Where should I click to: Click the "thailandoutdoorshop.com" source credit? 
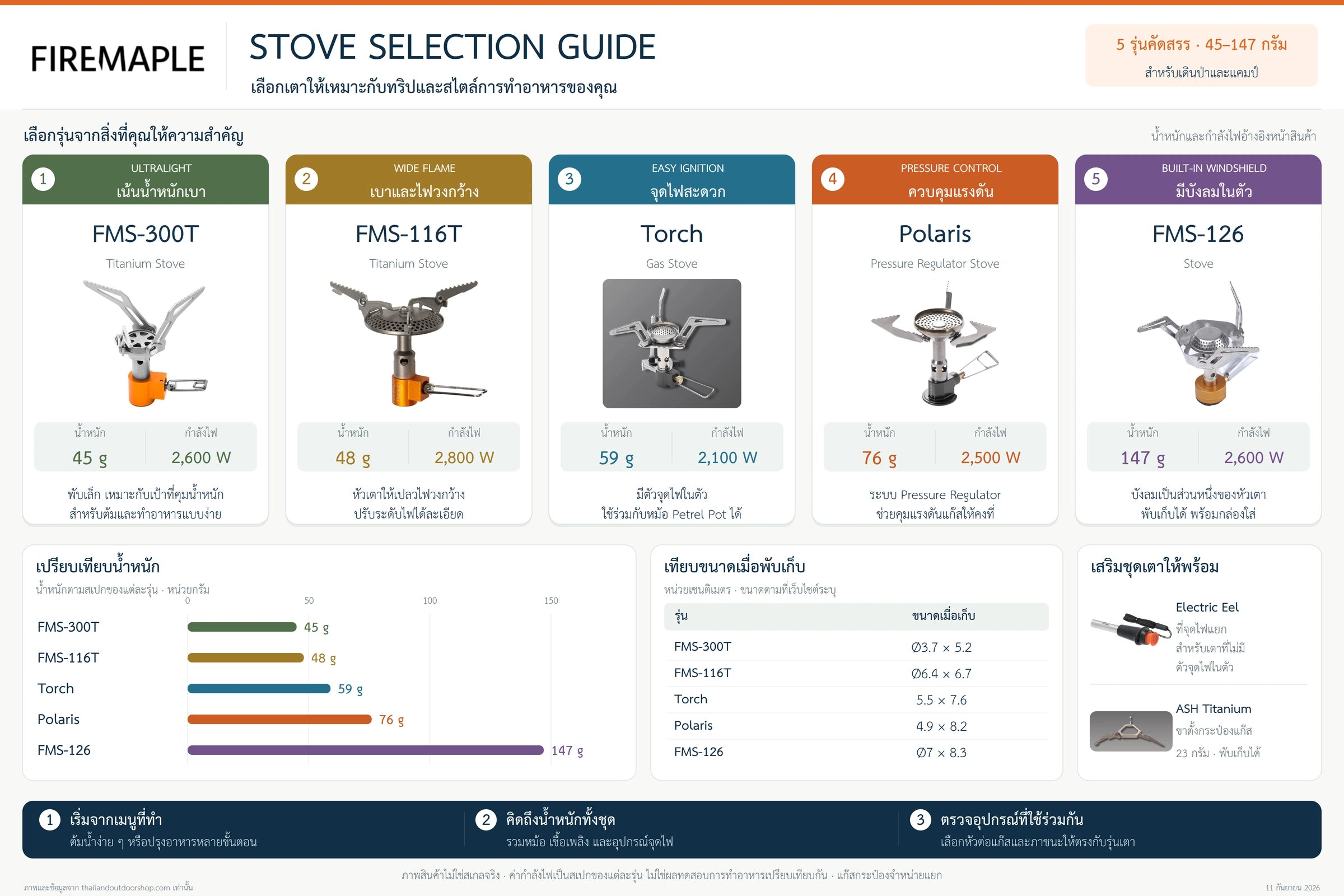tap(125, 888)
